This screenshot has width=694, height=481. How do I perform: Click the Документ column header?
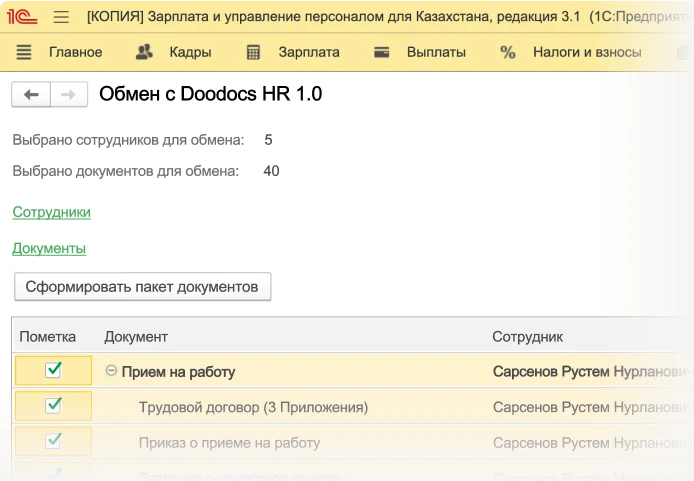(x=136, y=337)
